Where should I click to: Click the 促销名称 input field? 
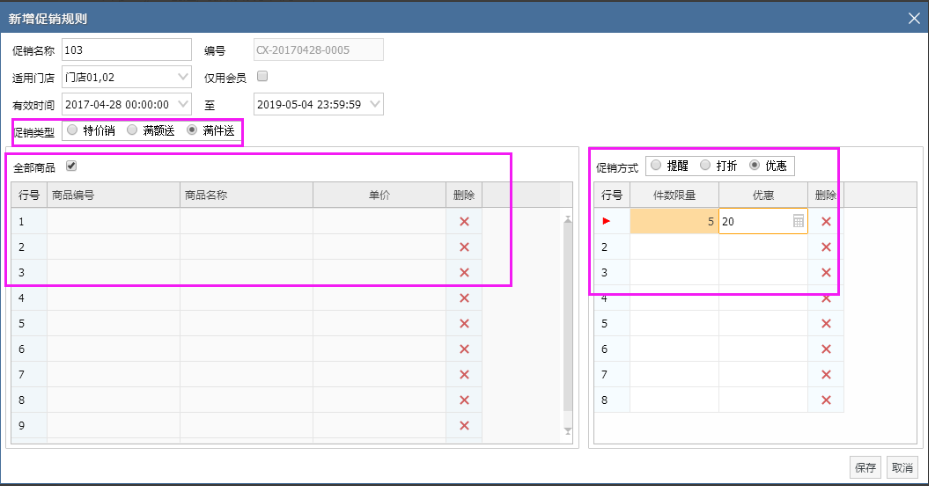(127, 50)
